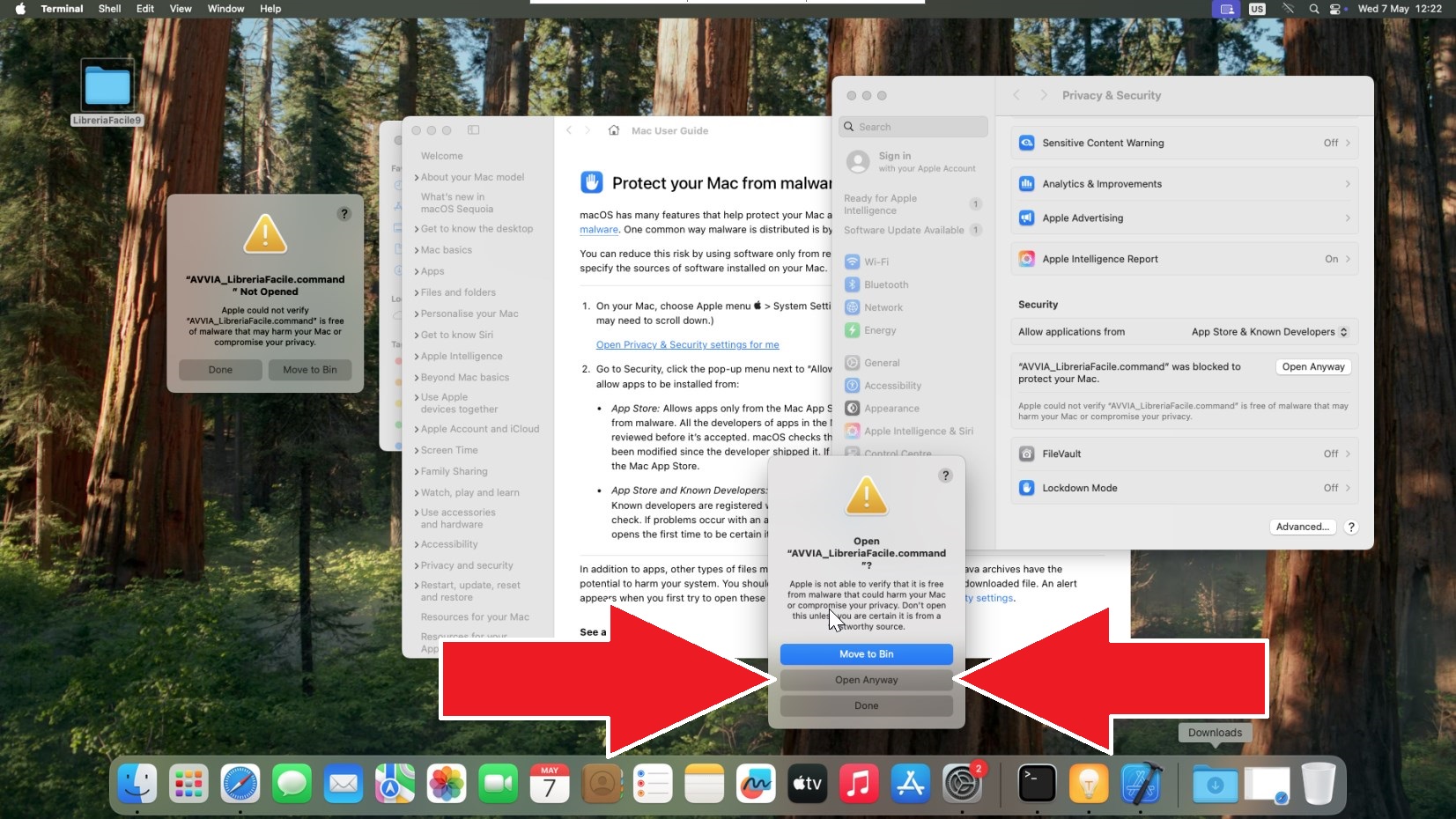Screen dimensions: 1456x819
Task: Launch Safari from the Dock
Action: (240, 783)
